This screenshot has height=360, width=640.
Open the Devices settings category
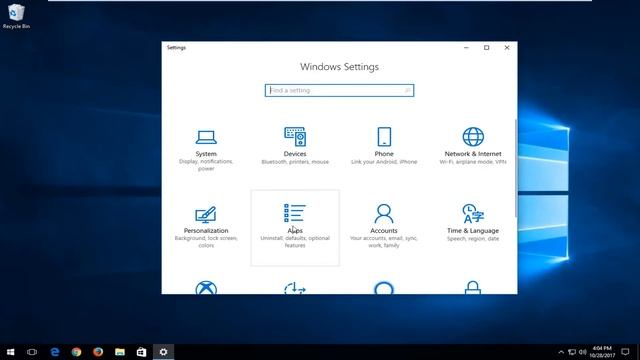[295, 146]
